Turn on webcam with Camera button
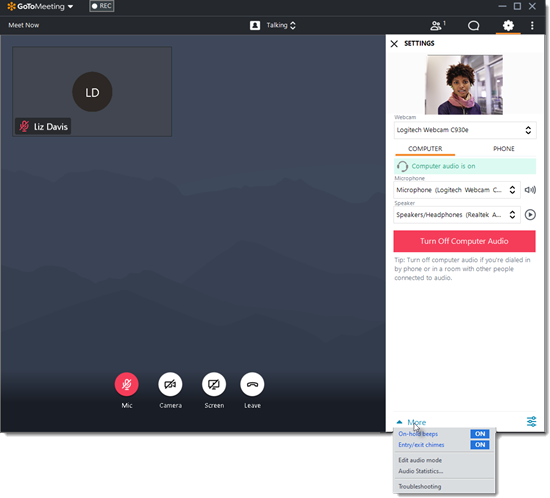The image size is (550, 498). pos(170,384)
